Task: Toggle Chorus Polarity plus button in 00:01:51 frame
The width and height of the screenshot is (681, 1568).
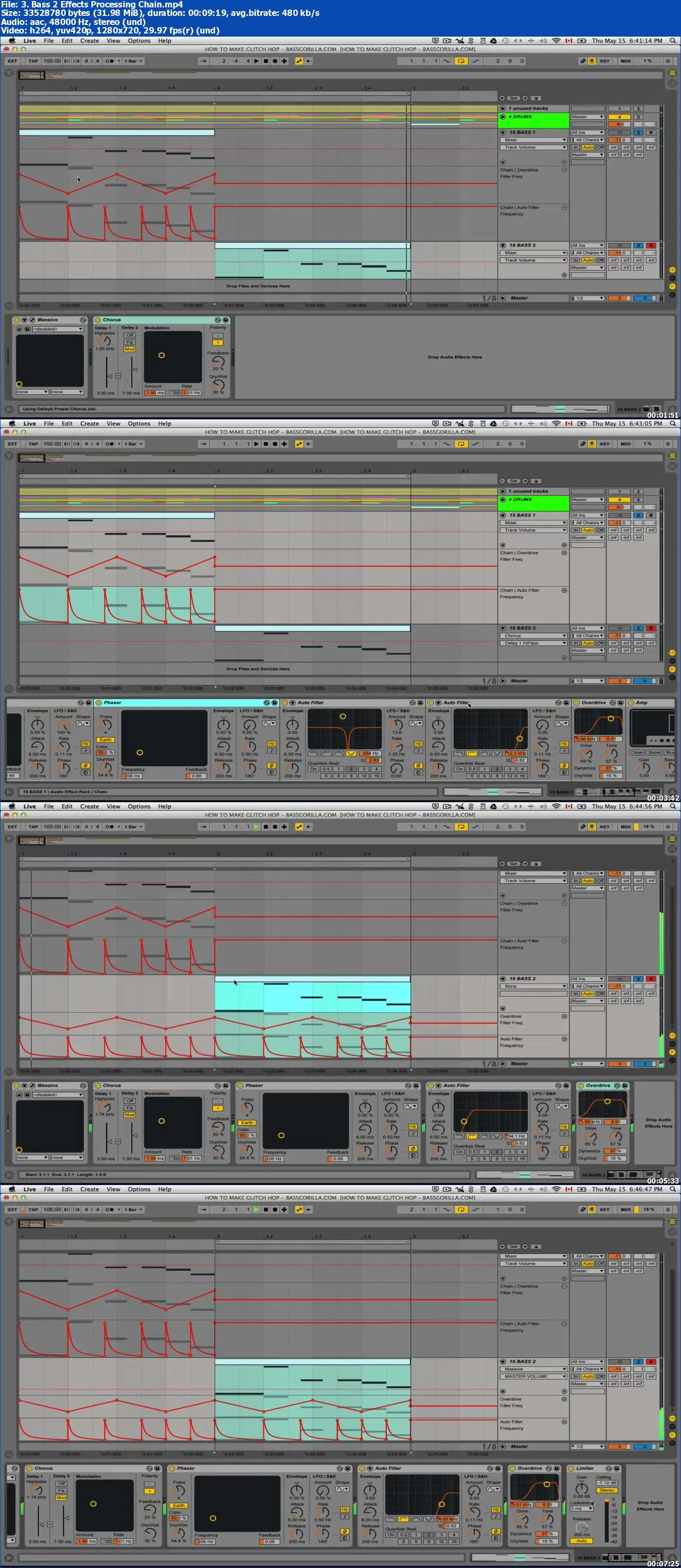Action: [217, 342]
